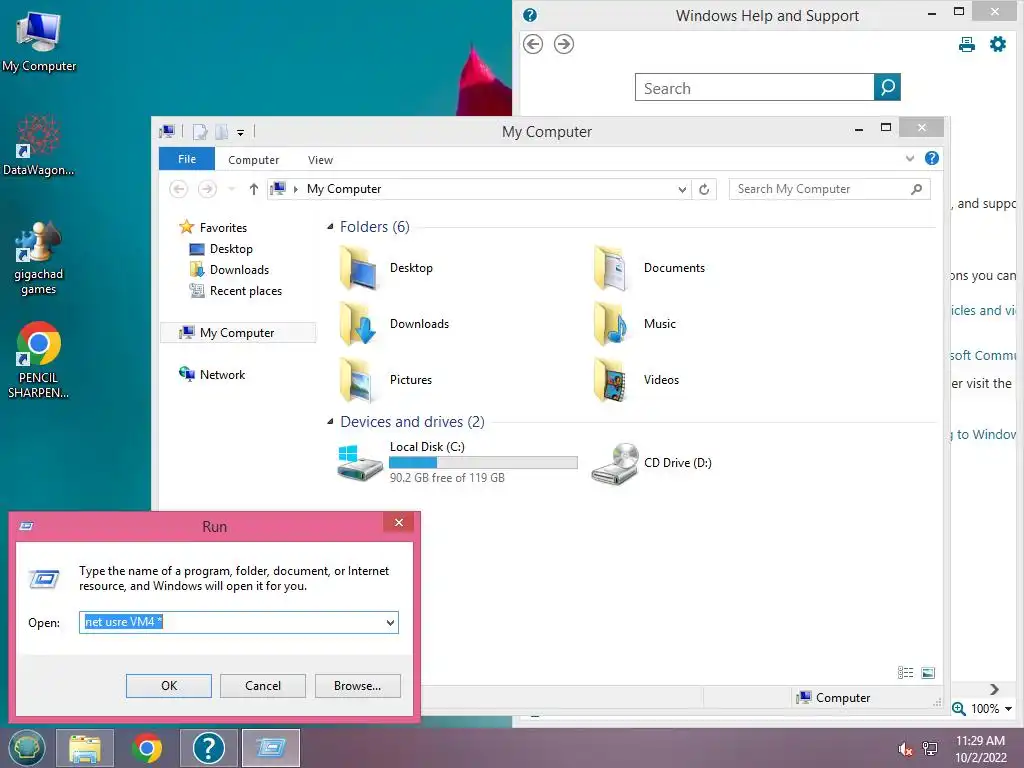The height and width of the screenshot is (768, 1024).
Task: Select Desktop under Favorites
Action: 221,249
